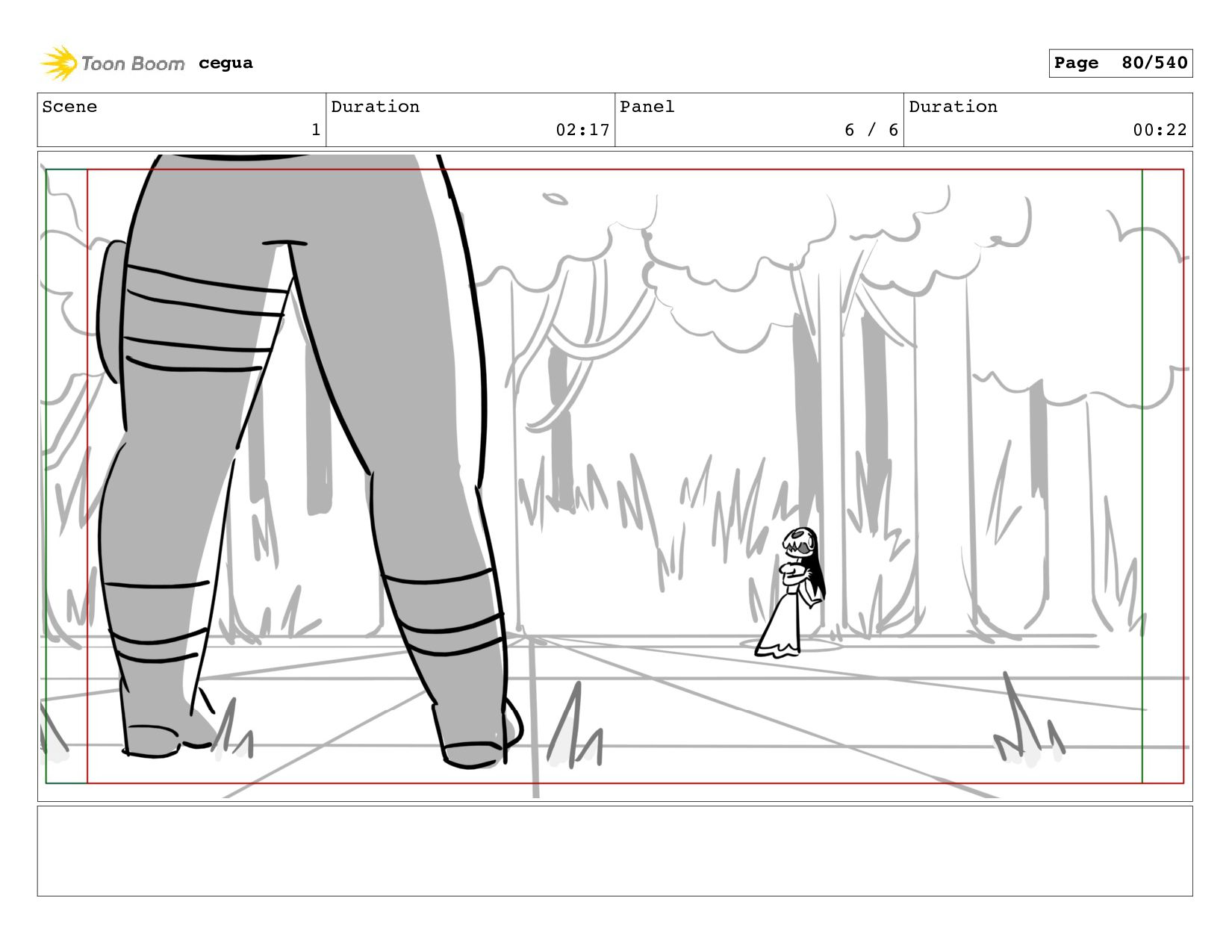This screenshot has height=952, width=1232.
Task: Select panel count value 6 / 6
Action: [x=871, y=130]
